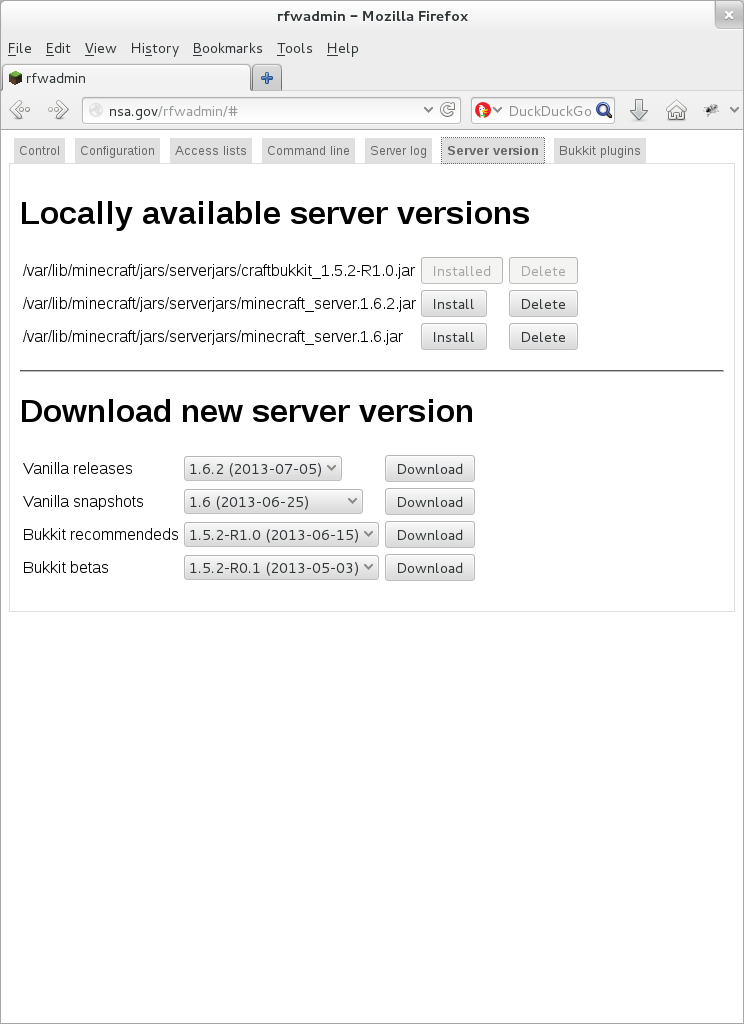
Task: Open the Vanilla snapshots version dropdown
Action: click(273, 501)
